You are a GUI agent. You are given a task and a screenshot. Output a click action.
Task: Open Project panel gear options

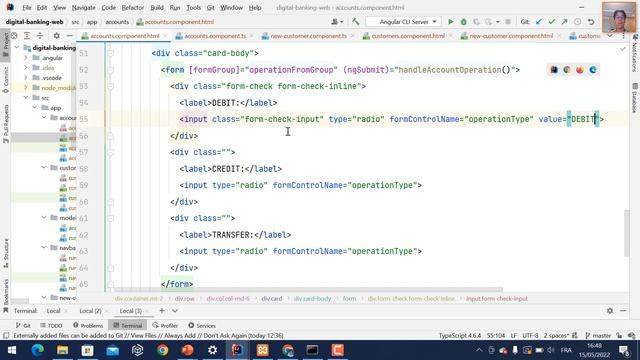(57, 36)
